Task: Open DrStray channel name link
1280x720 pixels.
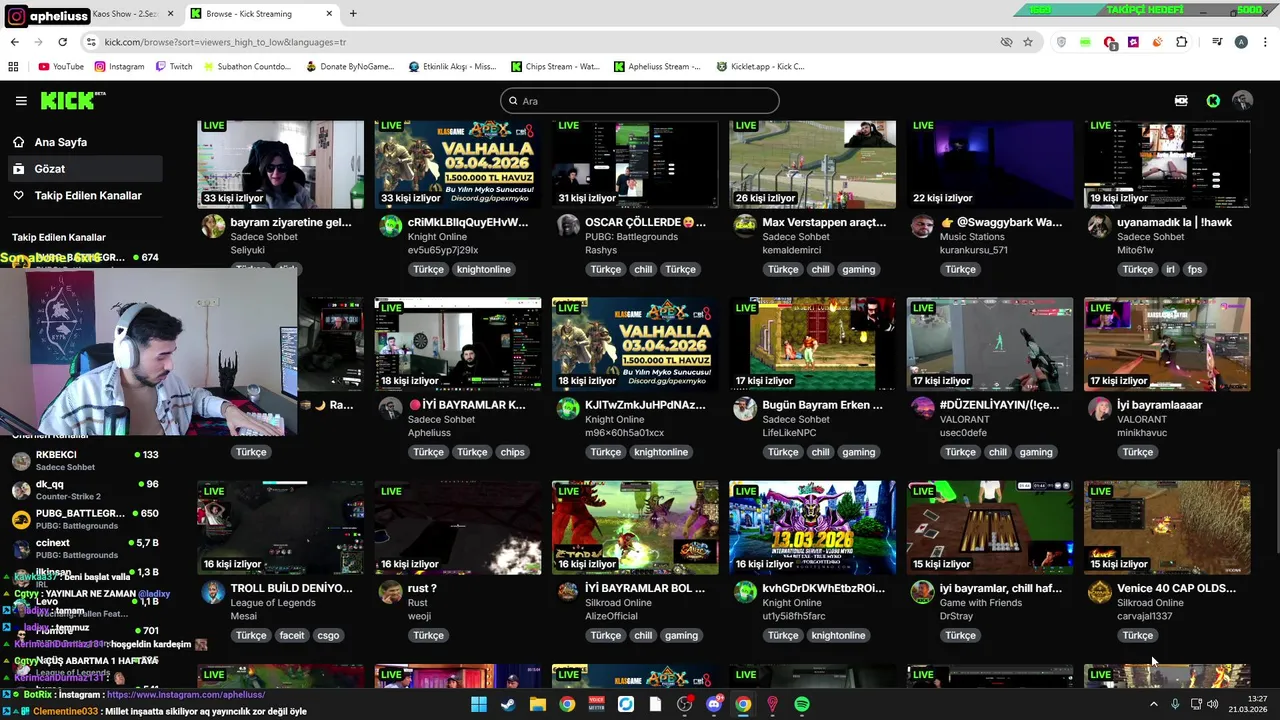Action: point(956,616)
